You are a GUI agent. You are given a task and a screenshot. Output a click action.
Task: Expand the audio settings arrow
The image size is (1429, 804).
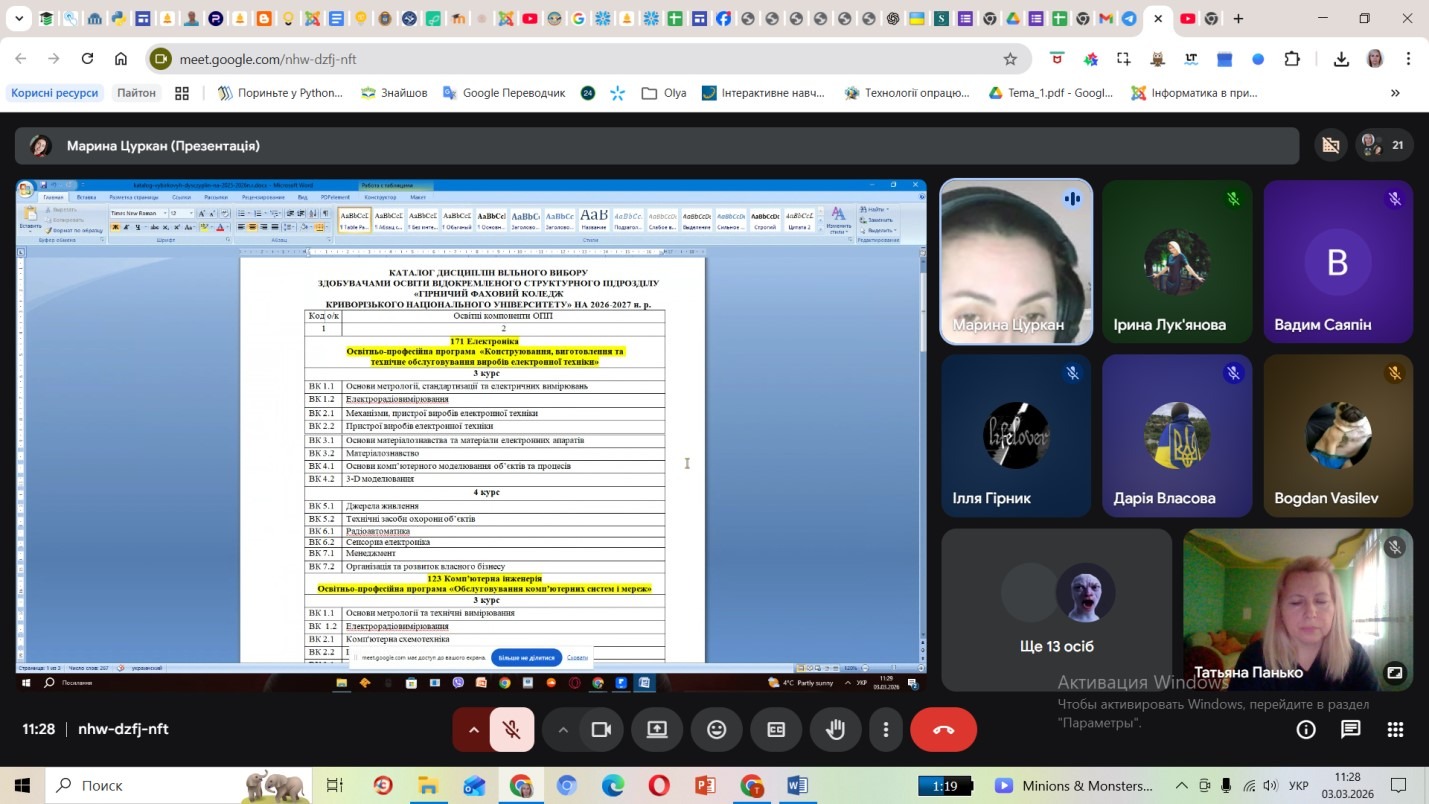[x=474, y=730]
